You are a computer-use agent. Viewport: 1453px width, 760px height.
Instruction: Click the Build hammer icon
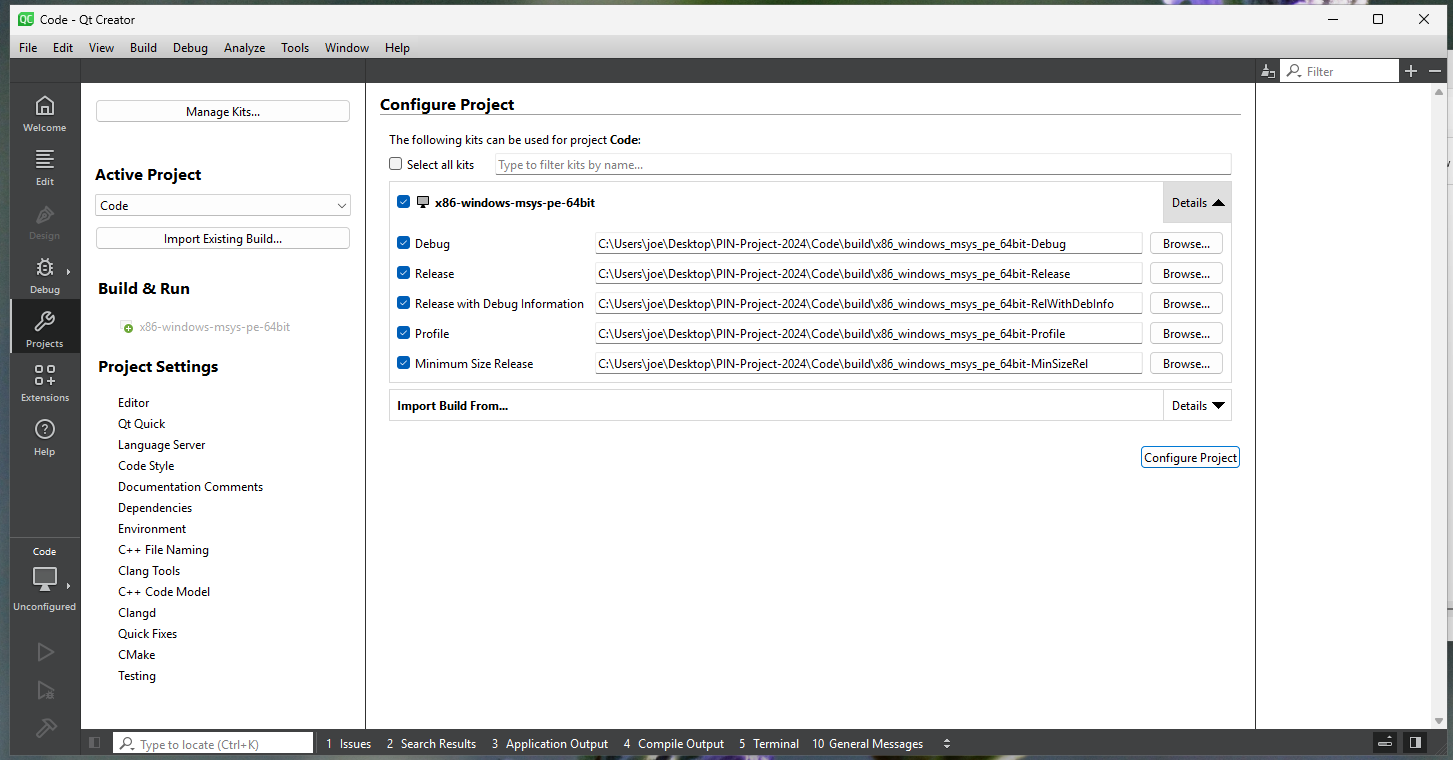45,728
